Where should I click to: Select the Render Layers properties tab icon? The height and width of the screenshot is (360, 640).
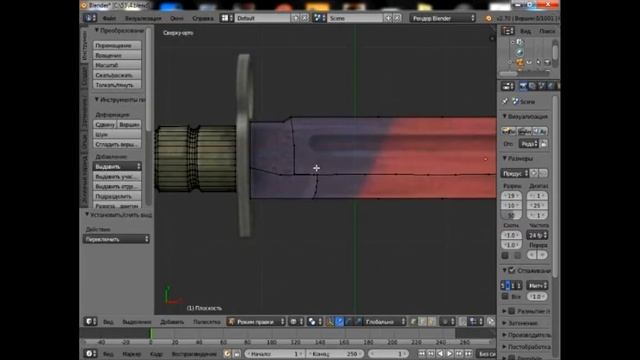point(532,86)
